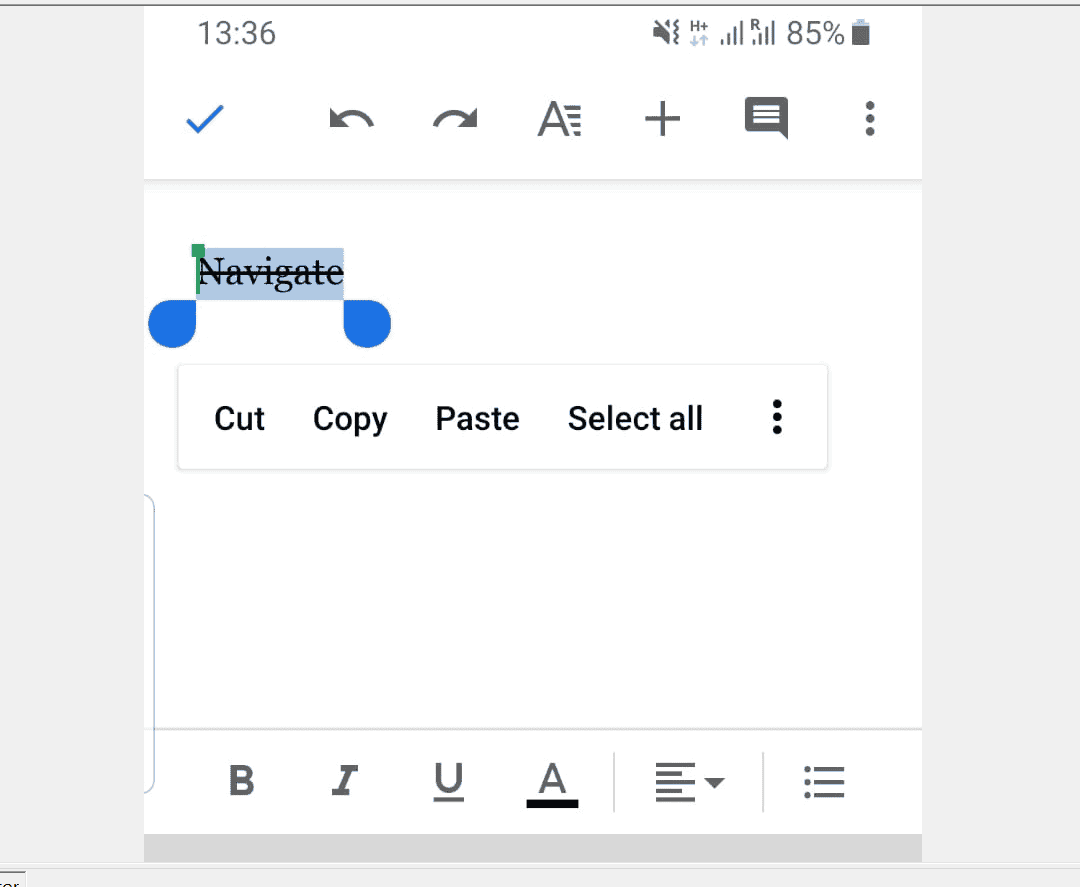The height and width of the screenshot is (887, 1080).
Task: Tap Select all in the popup
Action: 635,418
